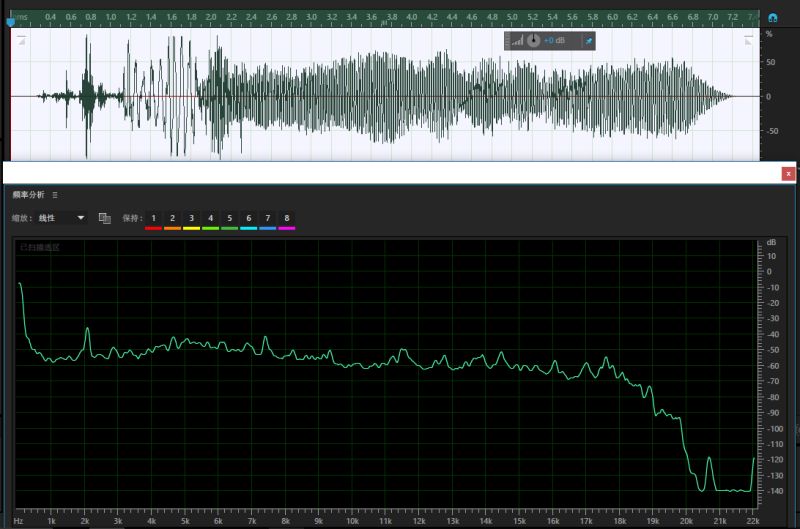Click the HUD gain adjustment knob

[533, 40]
